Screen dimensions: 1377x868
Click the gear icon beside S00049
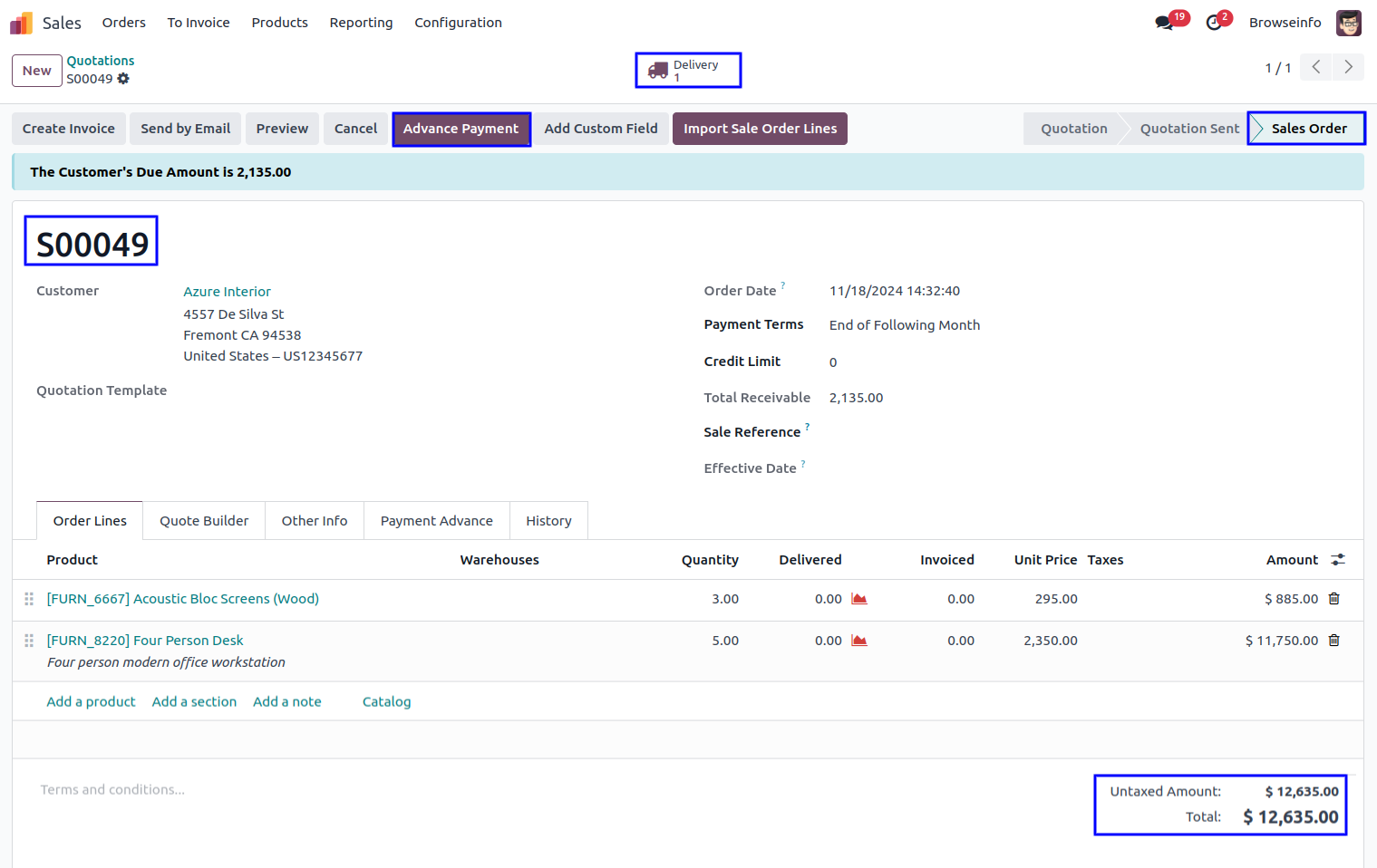[x=123, y=79]
